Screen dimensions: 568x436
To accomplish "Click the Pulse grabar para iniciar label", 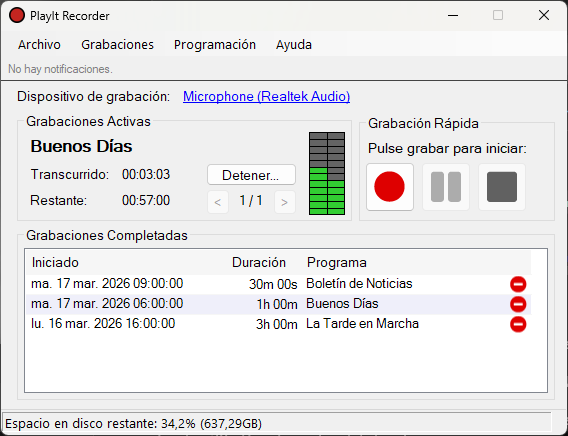I will tap(447, 149).
